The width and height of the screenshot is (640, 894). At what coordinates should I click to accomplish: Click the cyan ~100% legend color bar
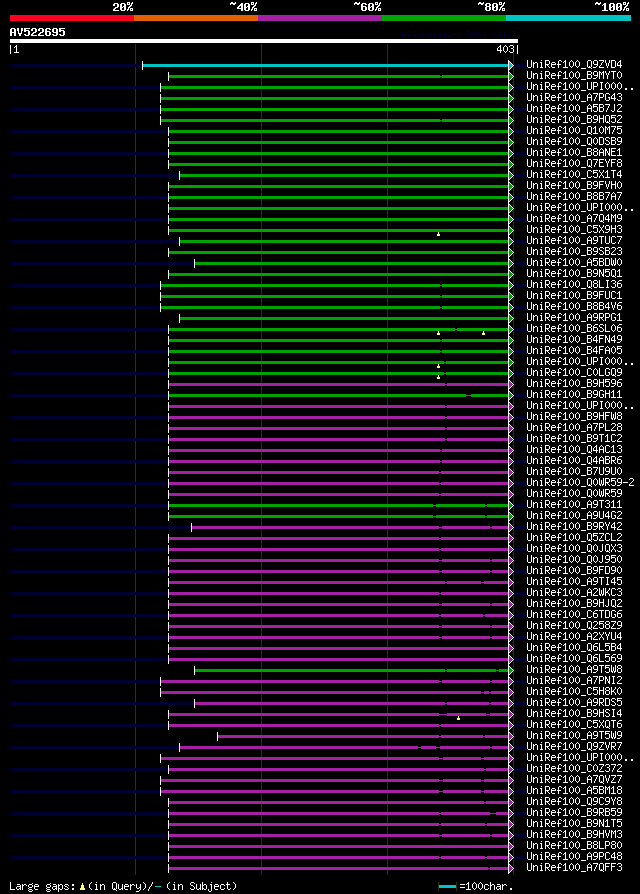pos(568,18)
